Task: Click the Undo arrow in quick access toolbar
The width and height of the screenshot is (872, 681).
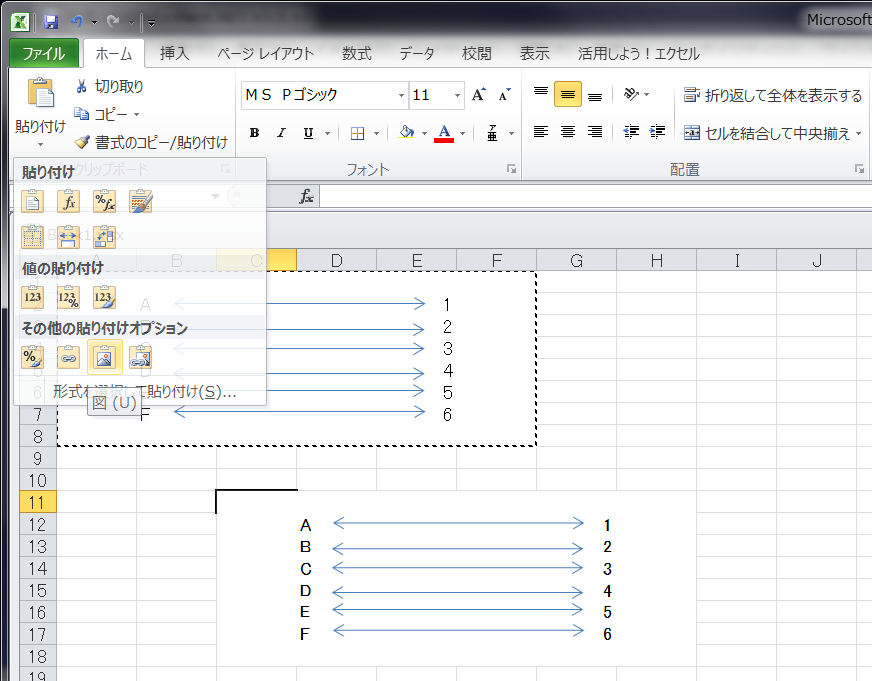Action: pos(76,22)
